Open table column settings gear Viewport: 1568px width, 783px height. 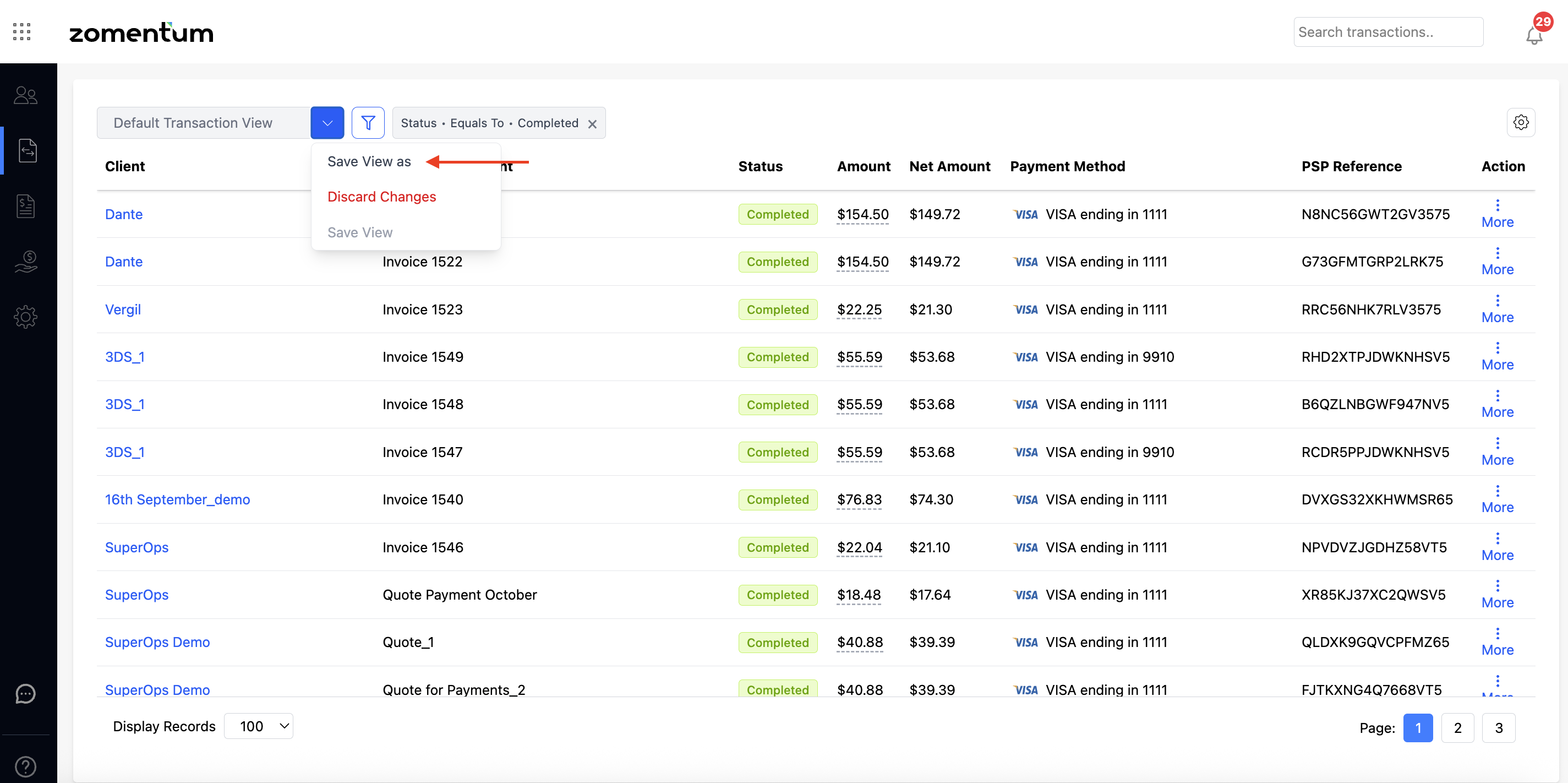click(1521, 123)
